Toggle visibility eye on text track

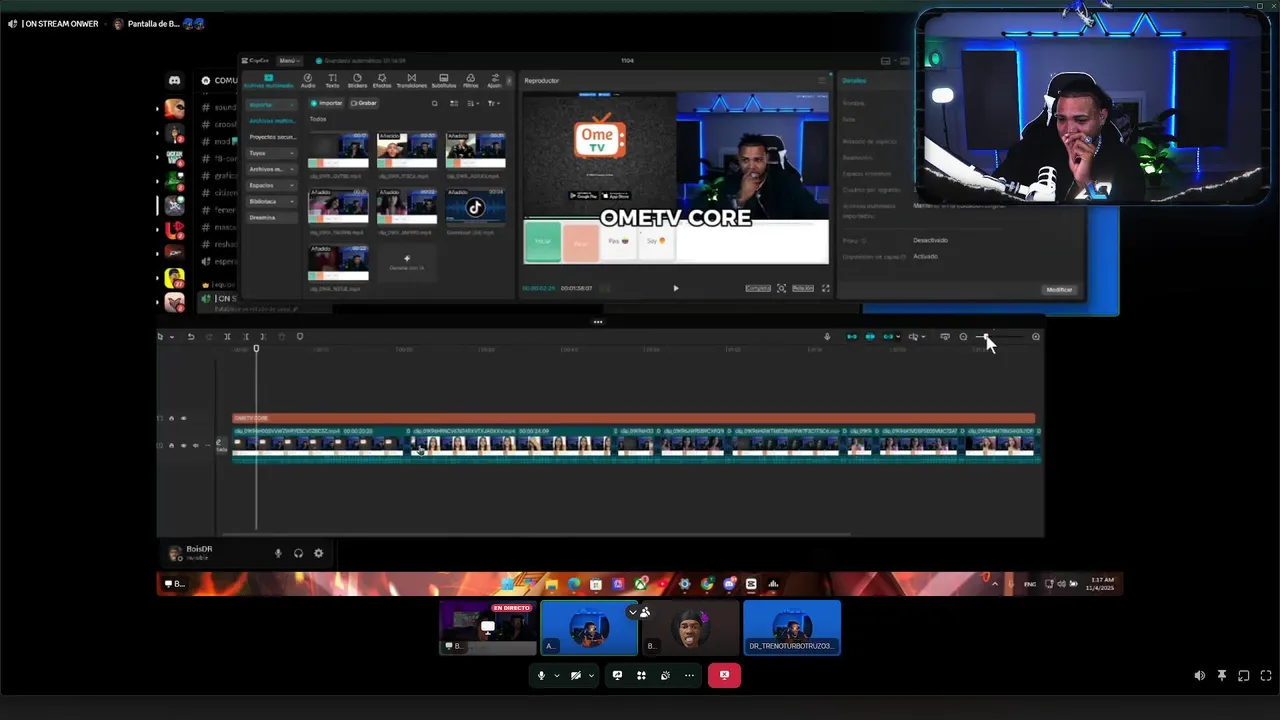click(x=183, y=418)
